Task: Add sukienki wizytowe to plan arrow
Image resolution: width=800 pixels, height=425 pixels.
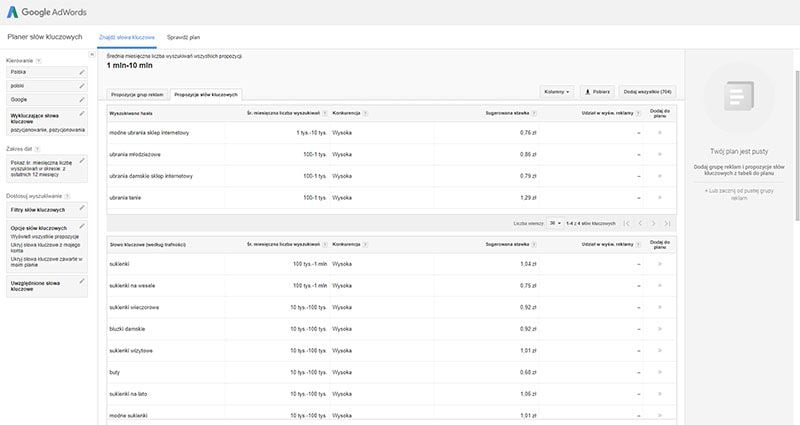Action: pos(660,351)
